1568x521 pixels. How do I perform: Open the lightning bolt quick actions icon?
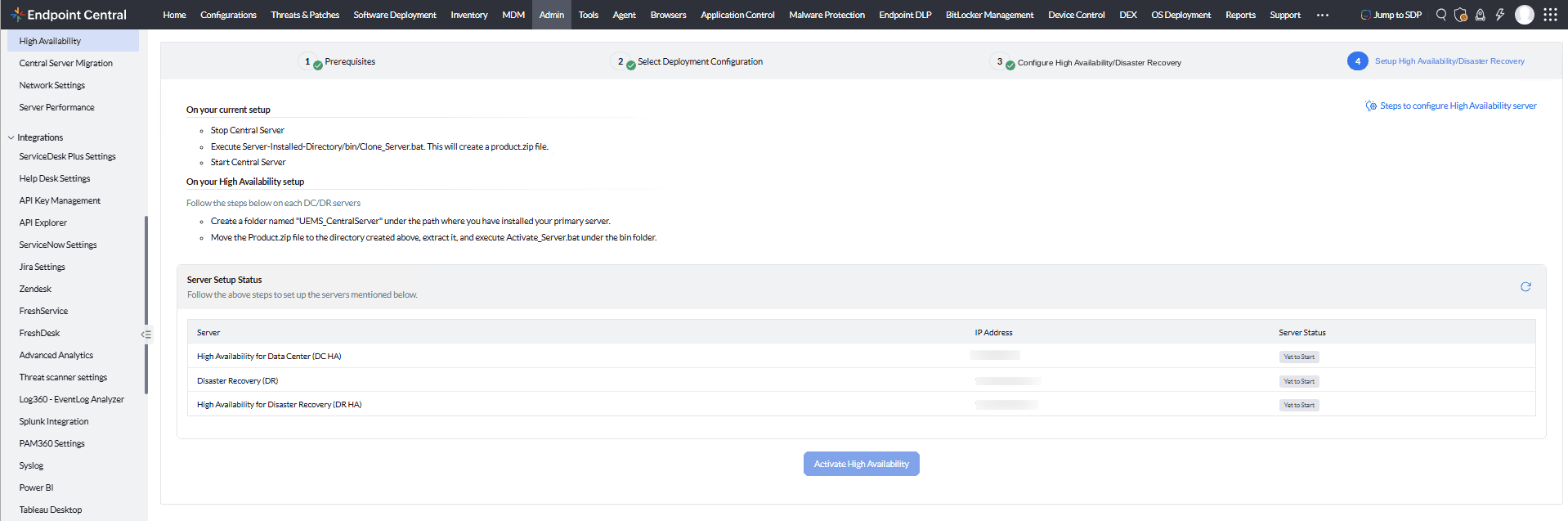click(x=1500, y=15)
